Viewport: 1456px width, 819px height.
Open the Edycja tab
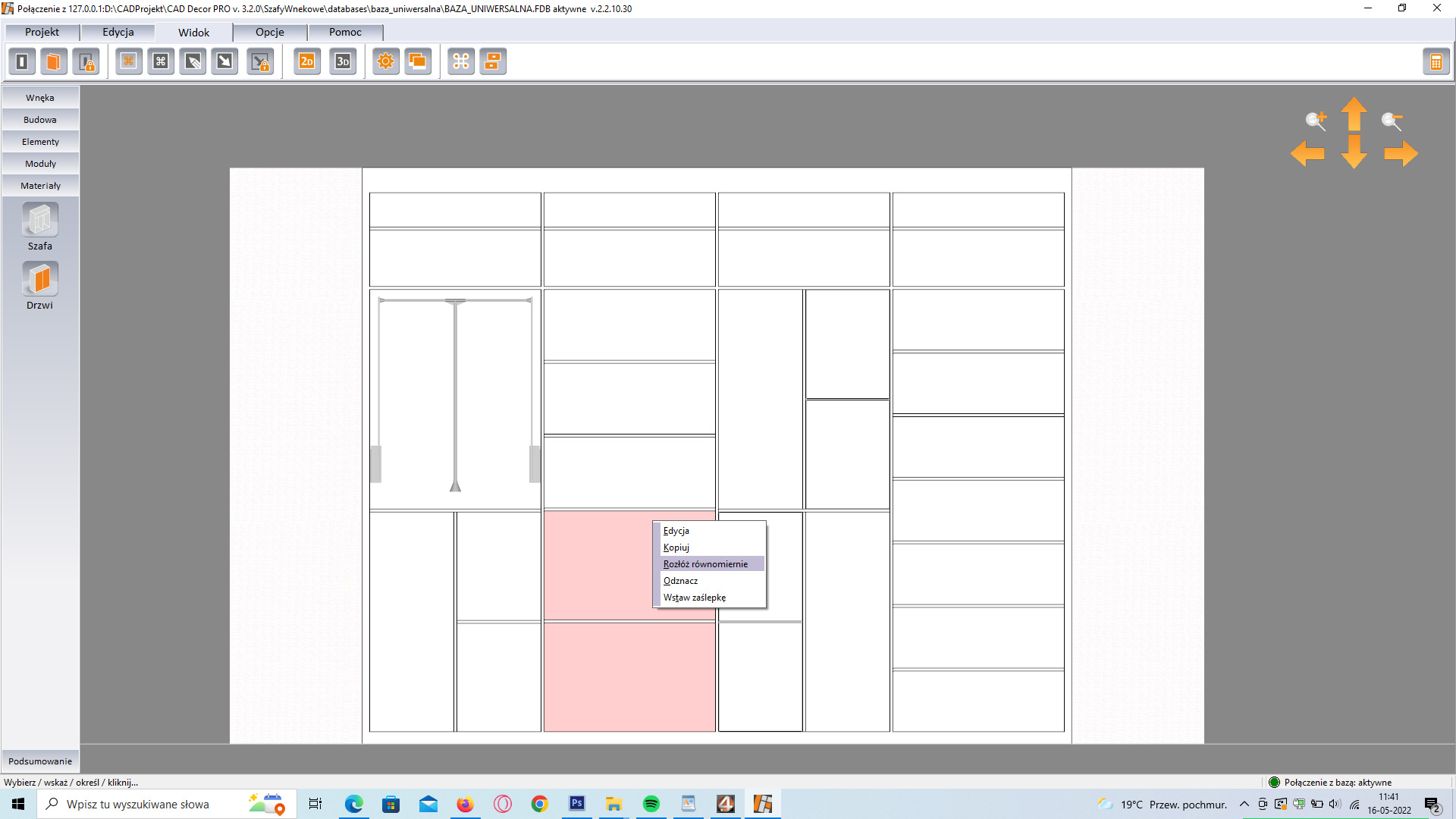(118, 32)
